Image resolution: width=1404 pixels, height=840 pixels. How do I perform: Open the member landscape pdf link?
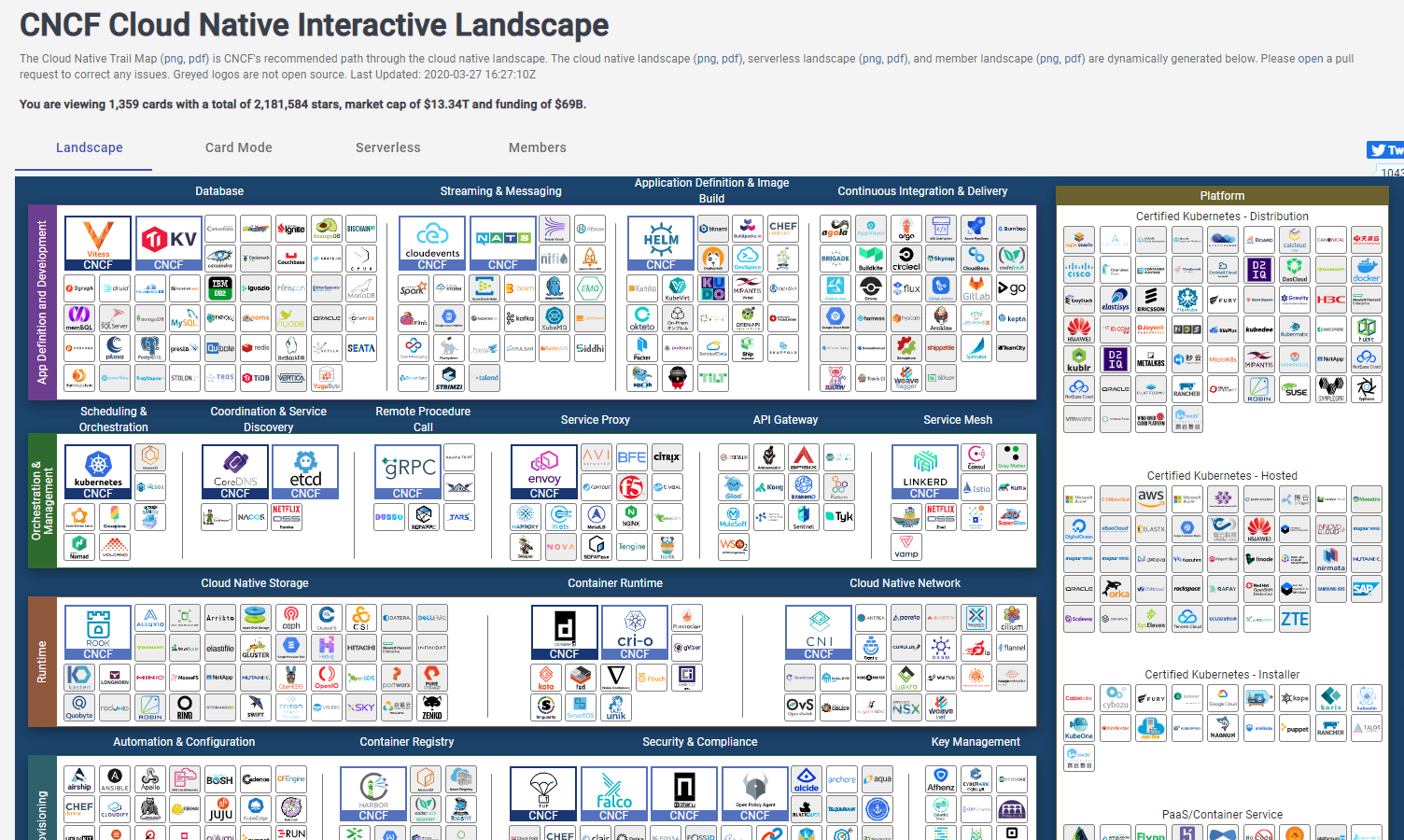[x=1074, y=59]
